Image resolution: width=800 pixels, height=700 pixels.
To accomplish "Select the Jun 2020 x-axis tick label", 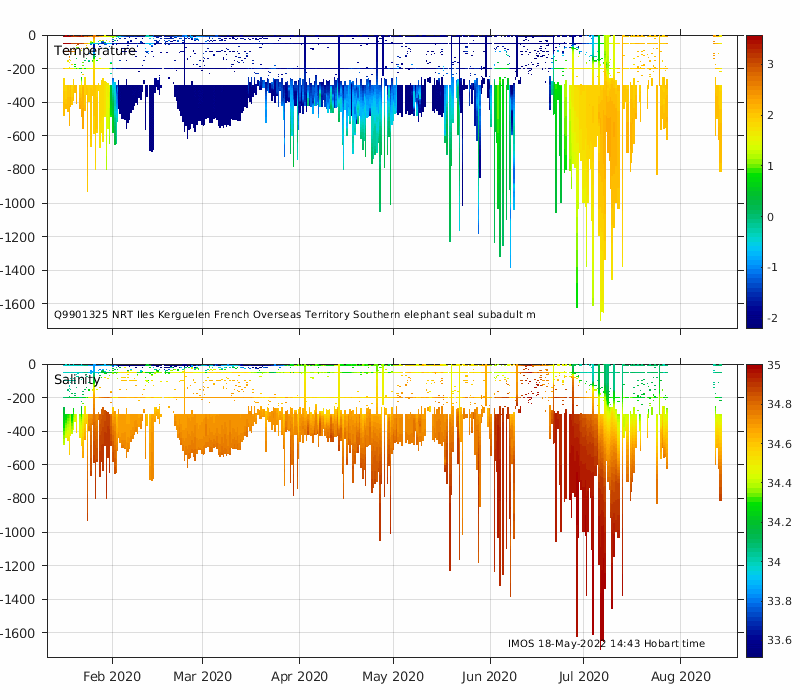I will 490,676.
